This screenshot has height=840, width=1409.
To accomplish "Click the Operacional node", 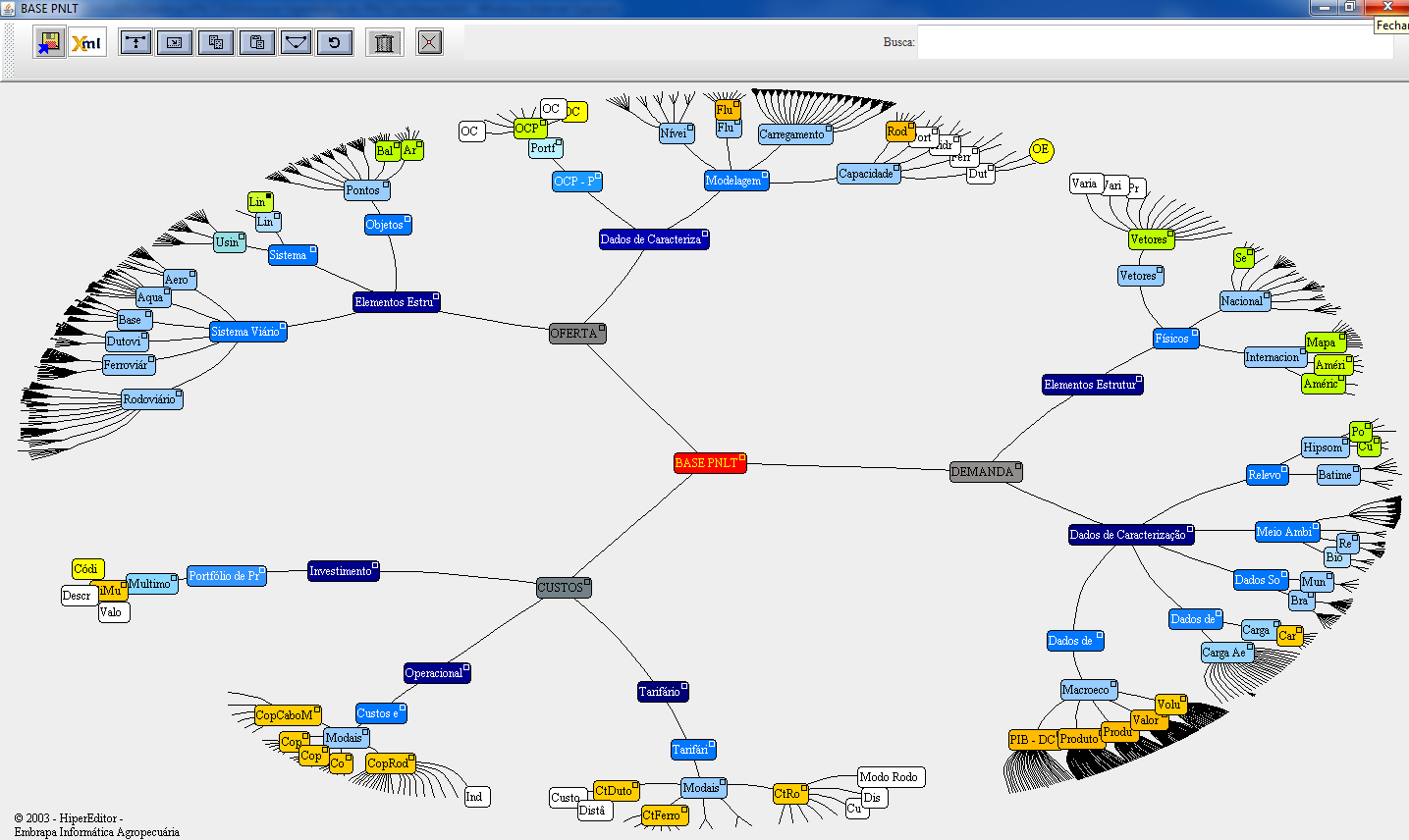I will click(x=437, y=673).
